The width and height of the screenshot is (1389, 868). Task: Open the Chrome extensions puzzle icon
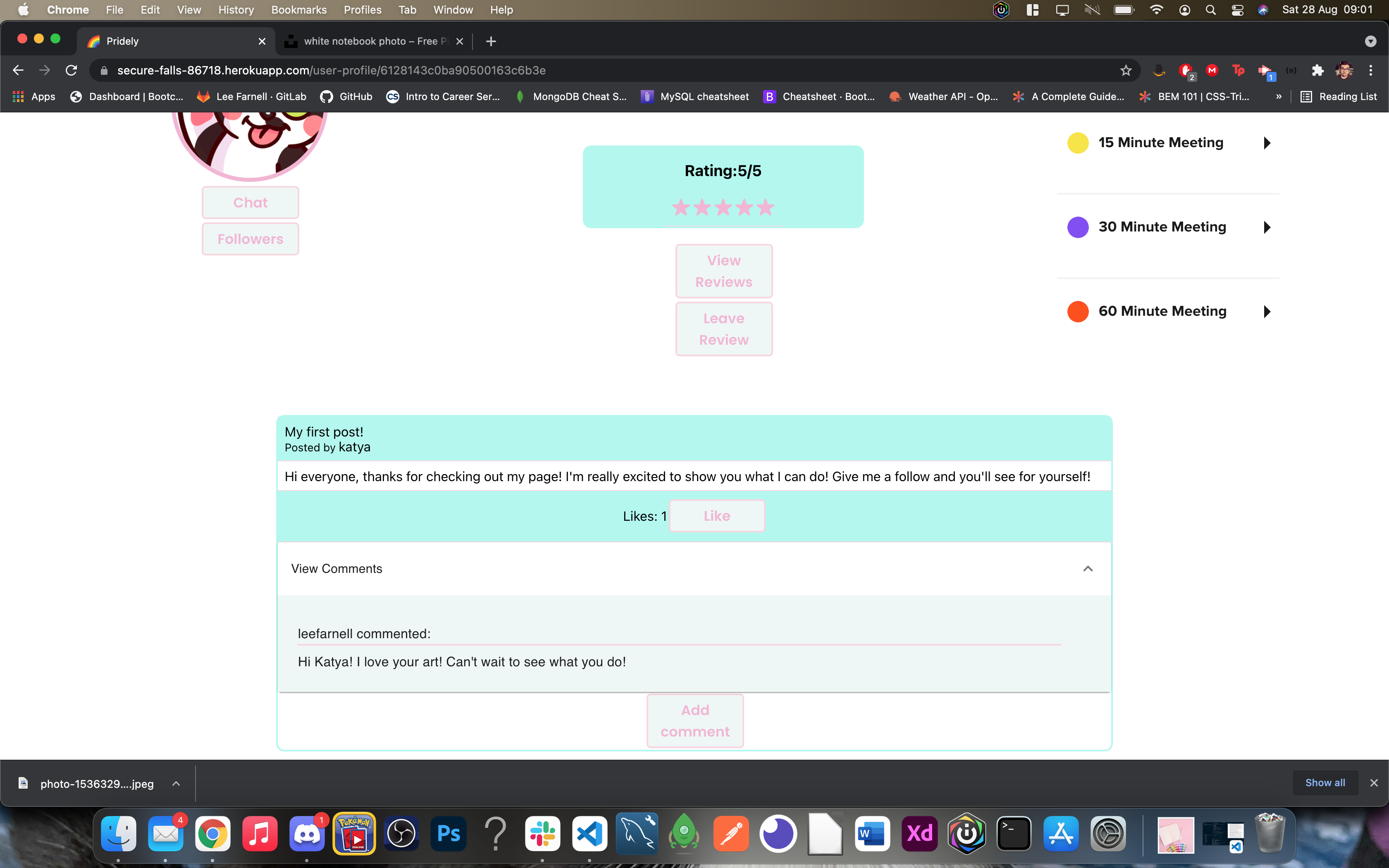[1317, 70]
